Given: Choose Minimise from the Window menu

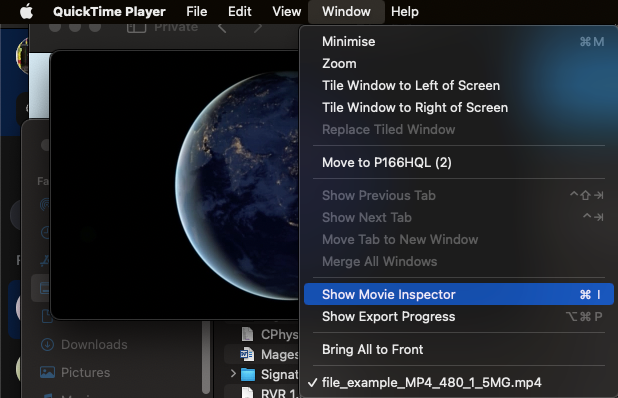Looking at the screenshot, I should (459, 41).
